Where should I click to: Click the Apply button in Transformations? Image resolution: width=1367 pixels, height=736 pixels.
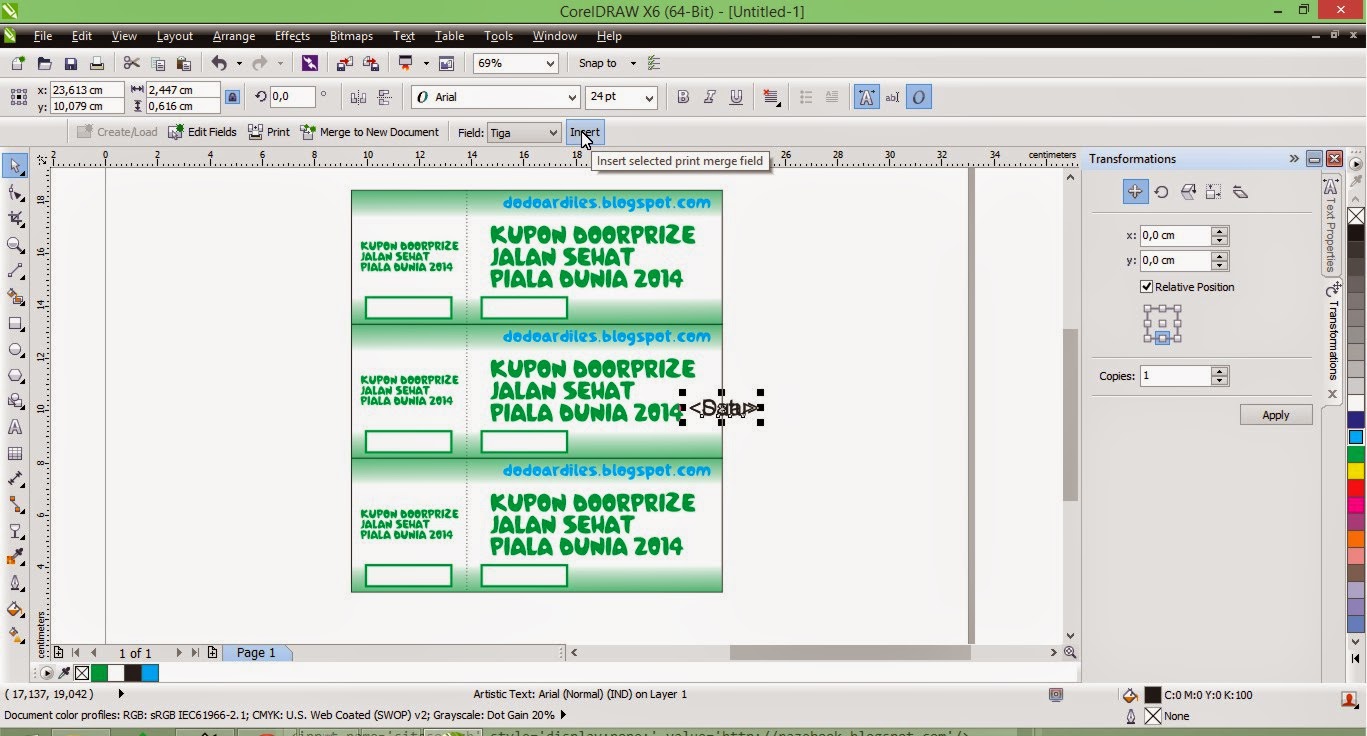(x=1275, y=414)
